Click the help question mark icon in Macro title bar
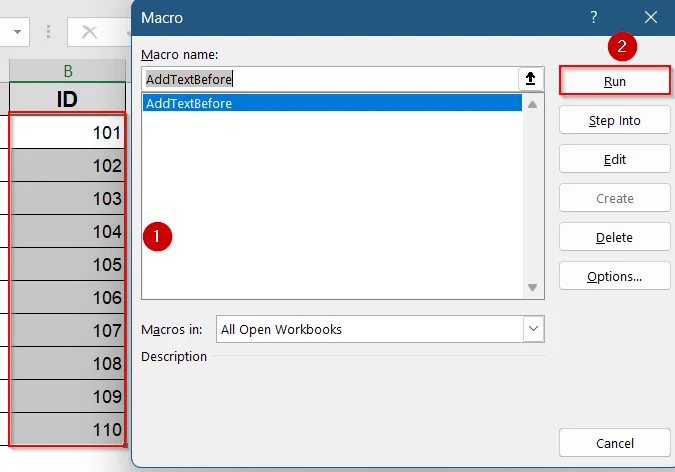This screenshot has width=675, height=472. [x=594, y=17]
